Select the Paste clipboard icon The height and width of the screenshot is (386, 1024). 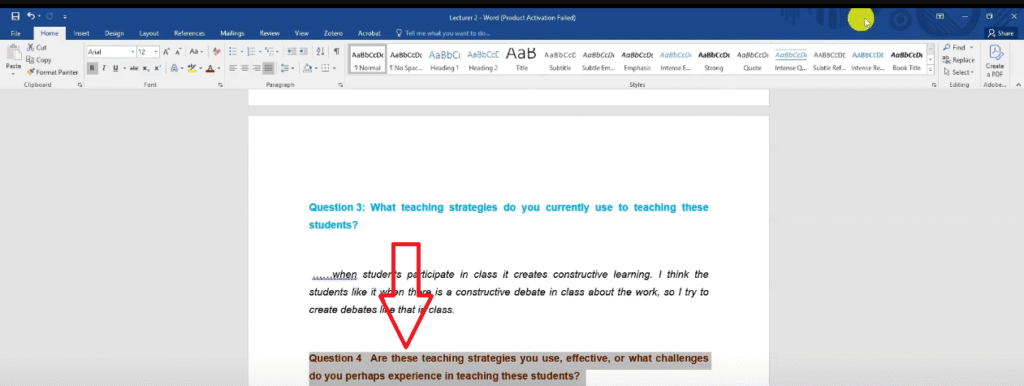pos(13,55)
